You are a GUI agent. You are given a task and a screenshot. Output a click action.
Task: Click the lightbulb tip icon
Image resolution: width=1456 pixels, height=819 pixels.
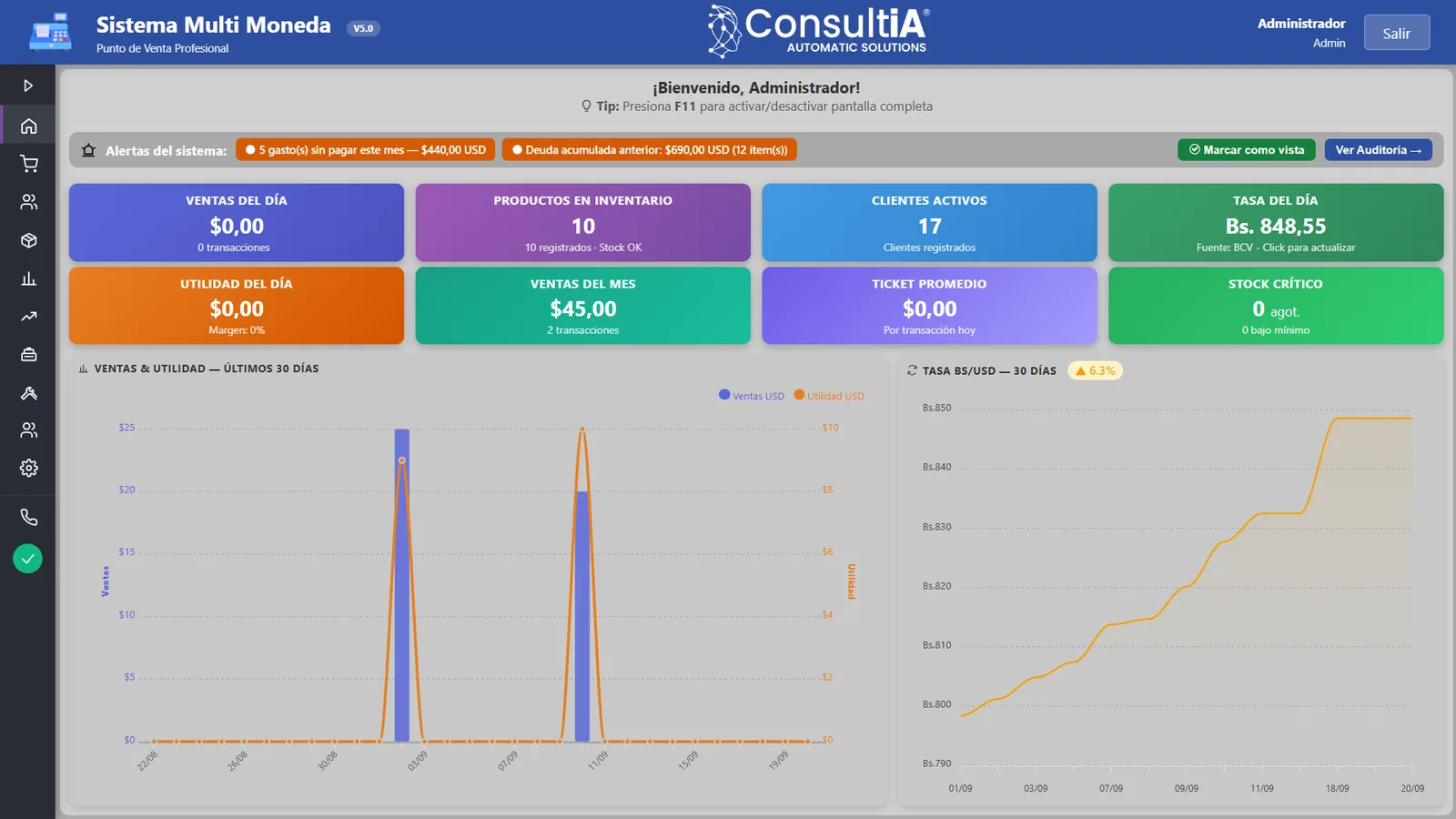click(x=587, y=106)
